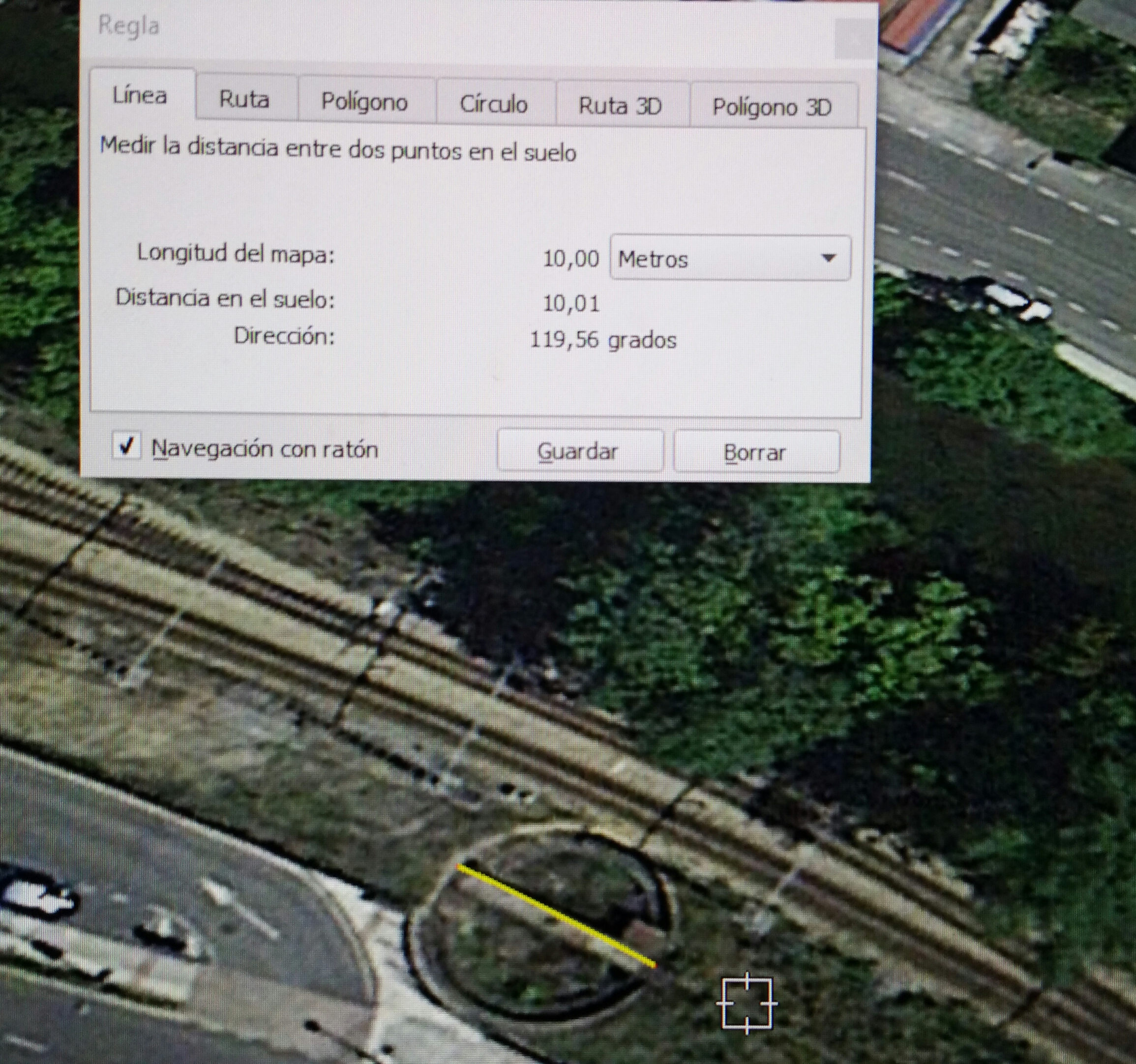Open the Ruta 3D tab
This screenshot has width=1136, height=1064.
click(x=621, y=106)
